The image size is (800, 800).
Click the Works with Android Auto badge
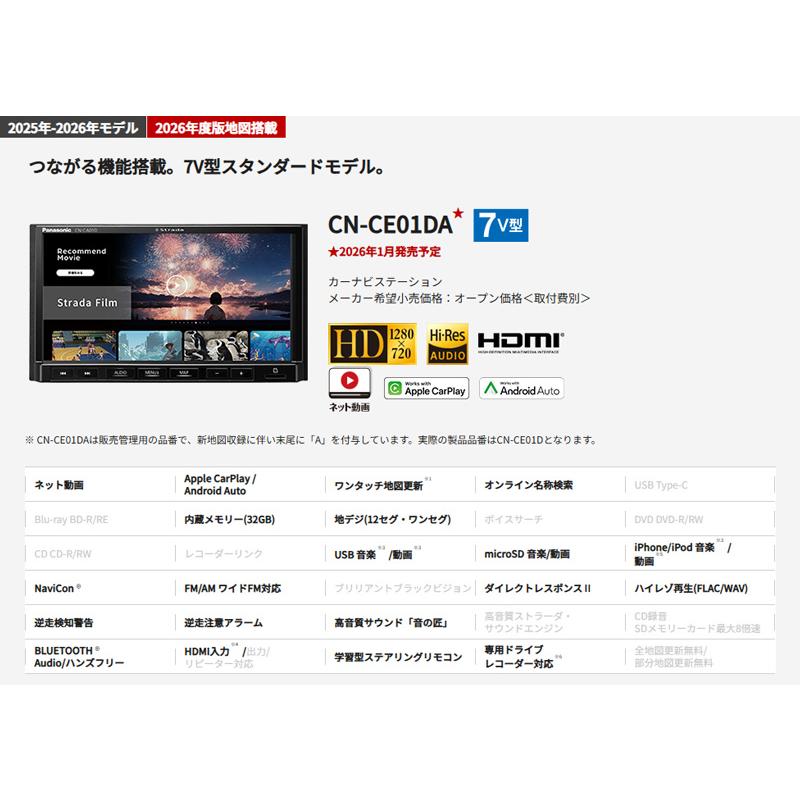[521, 388]
